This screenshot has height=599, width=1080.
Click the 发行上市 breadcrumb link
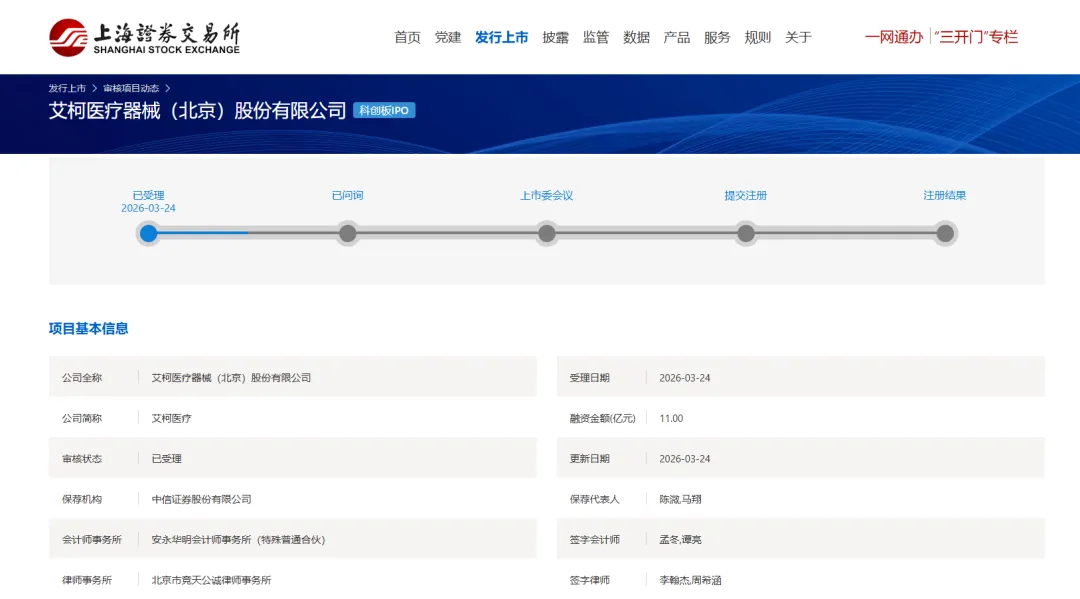[x=67, y=88]
